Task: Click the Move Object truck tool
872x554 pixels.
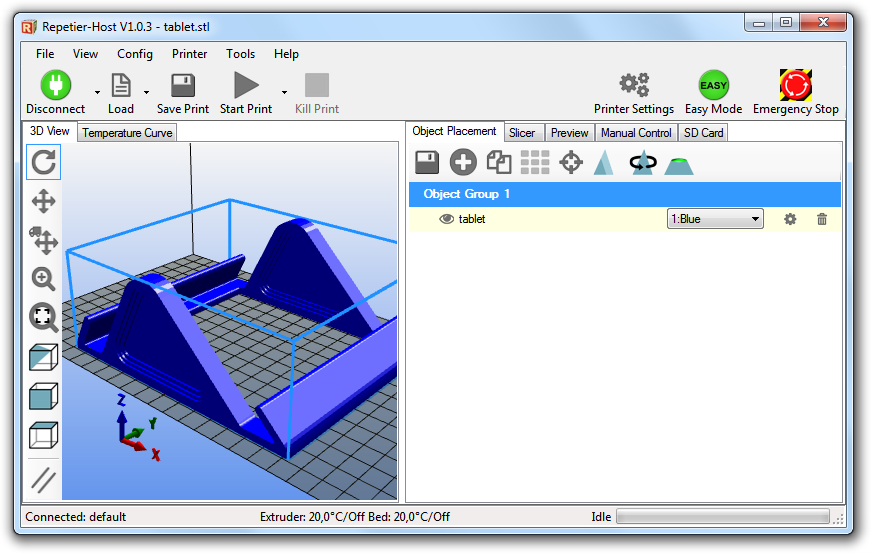Action: coord(43,240)
